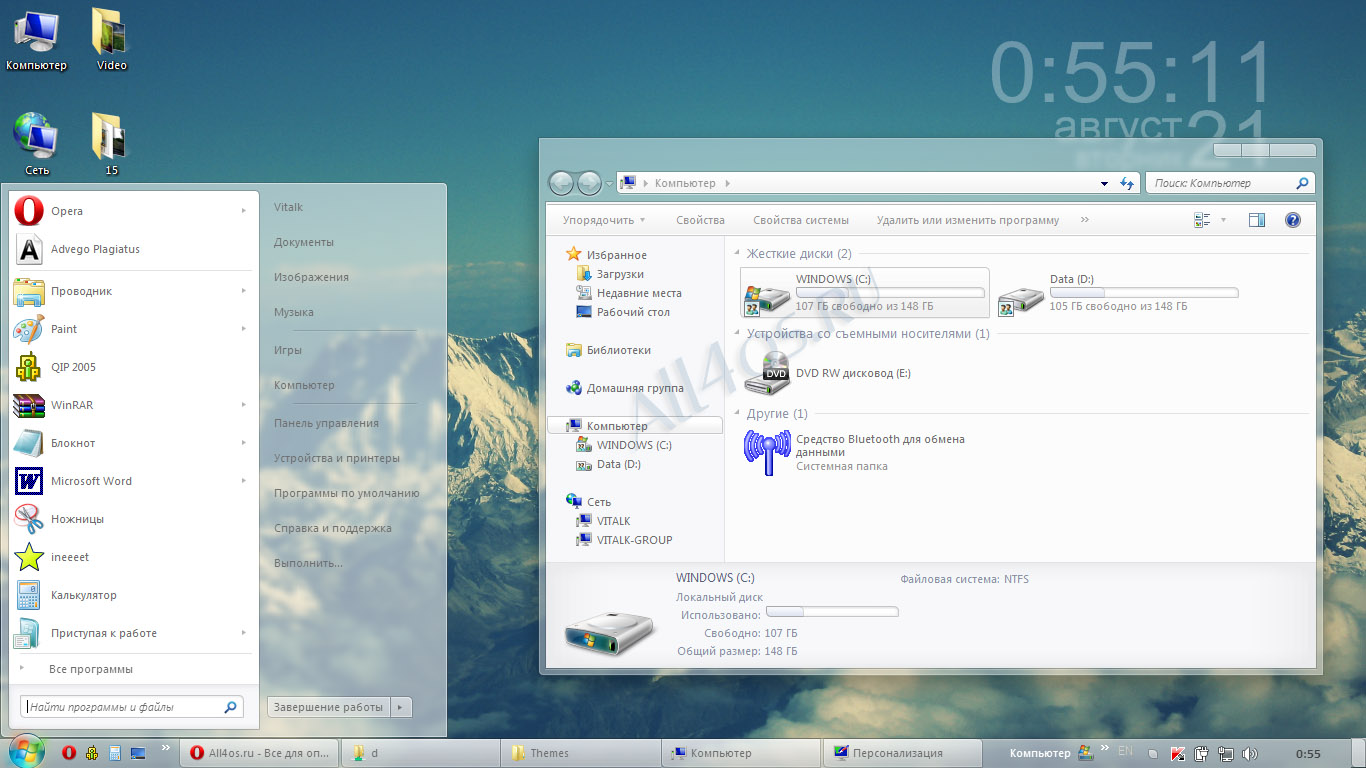This screenshot has width=1366, height=768.
Task: Select the WINDOWS (C:) drive tile
Action: tap(865, 293)
